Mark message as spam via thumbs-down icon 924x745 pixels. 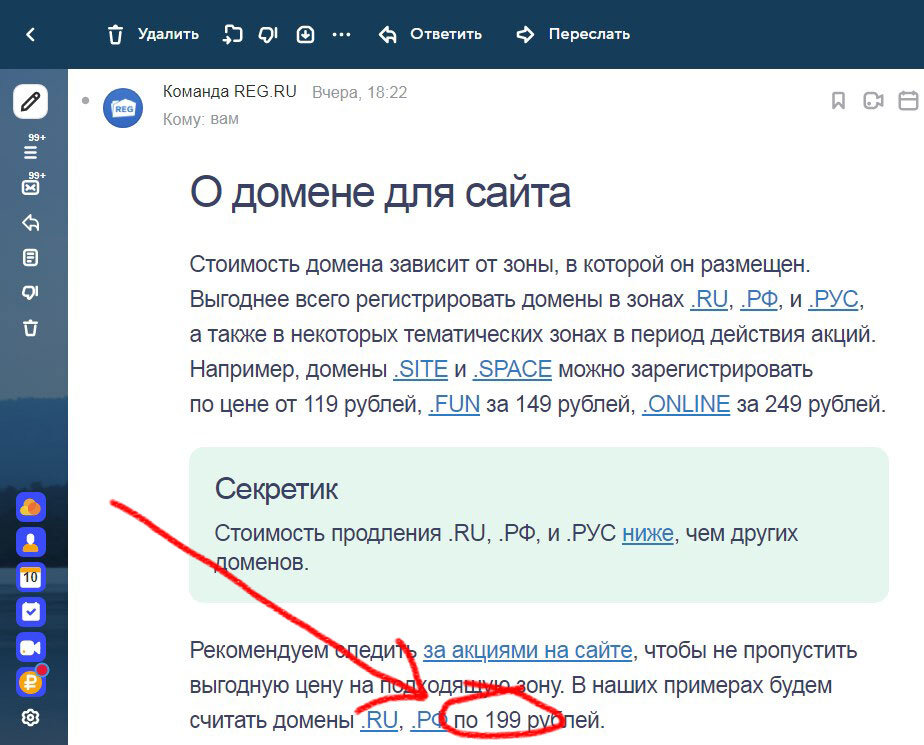[x=268, y=35]
